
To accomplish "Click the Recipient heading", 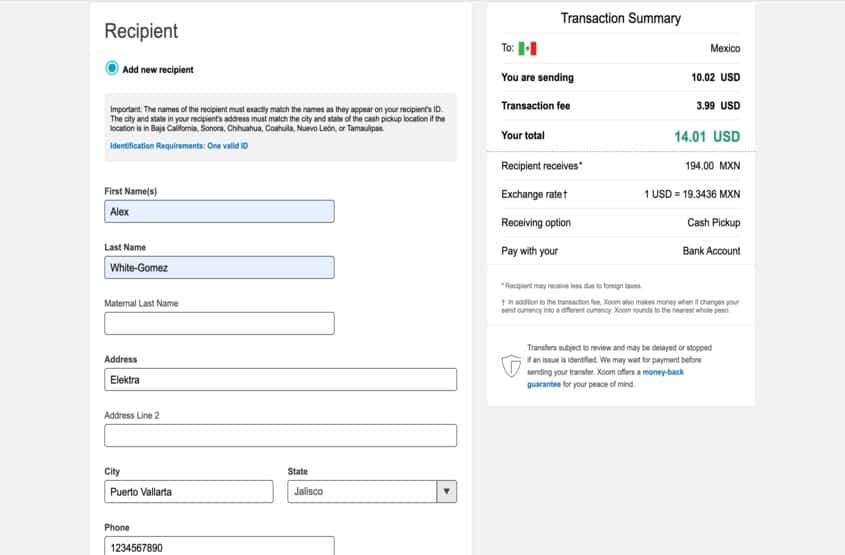I will click(x=141, y=31).
